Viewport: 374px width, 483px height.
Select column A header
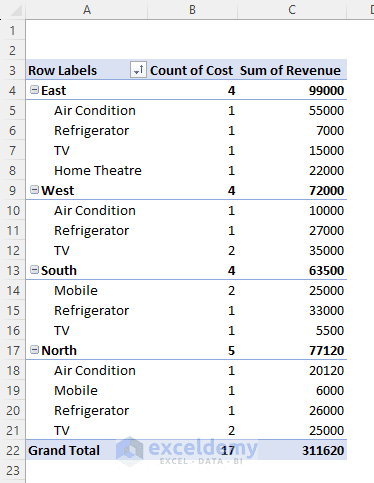click(87, 10)
